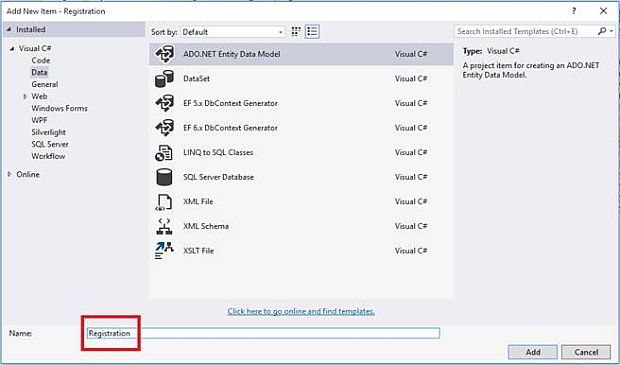
Task: Open the help question mark button
Action: (x=574, y=11)
